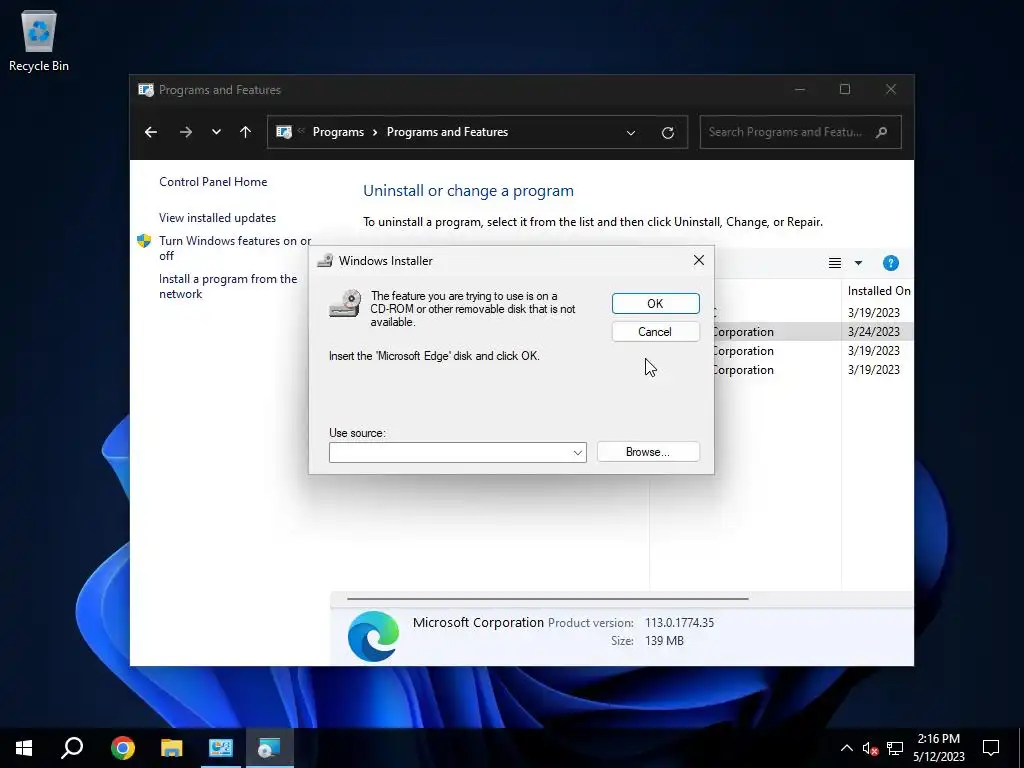Switch to Windows Installer taskbar button
This screenshot has width=1024, height=768.
coord(269,748)
